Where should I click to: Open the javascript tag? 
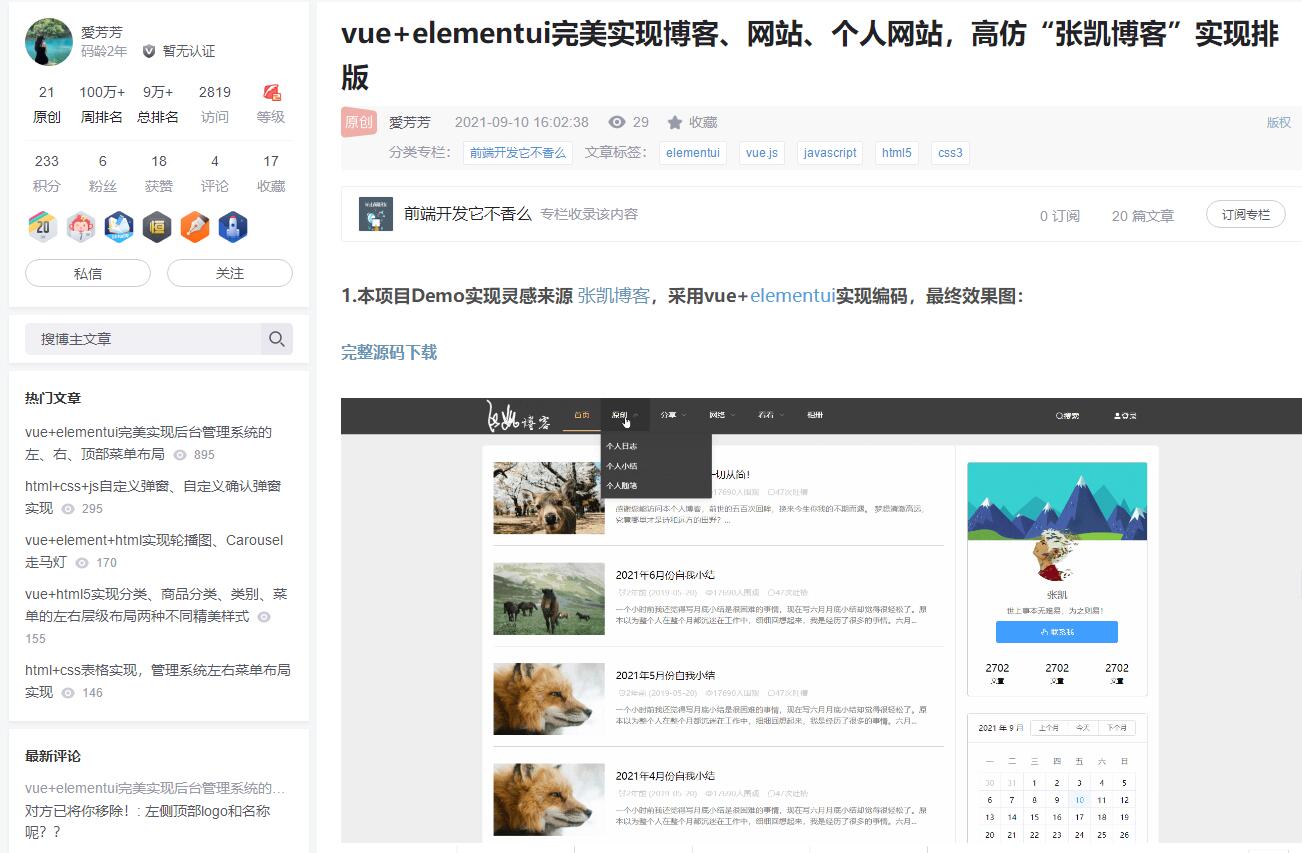(830, 153)
